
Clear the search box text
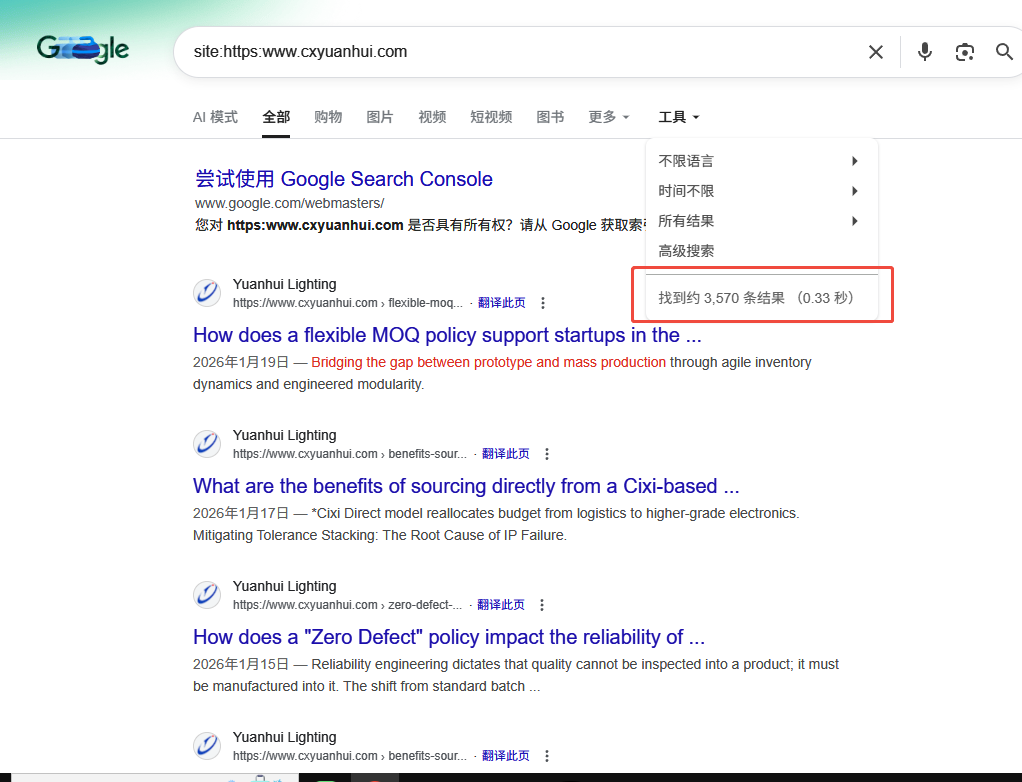point(875,52)
